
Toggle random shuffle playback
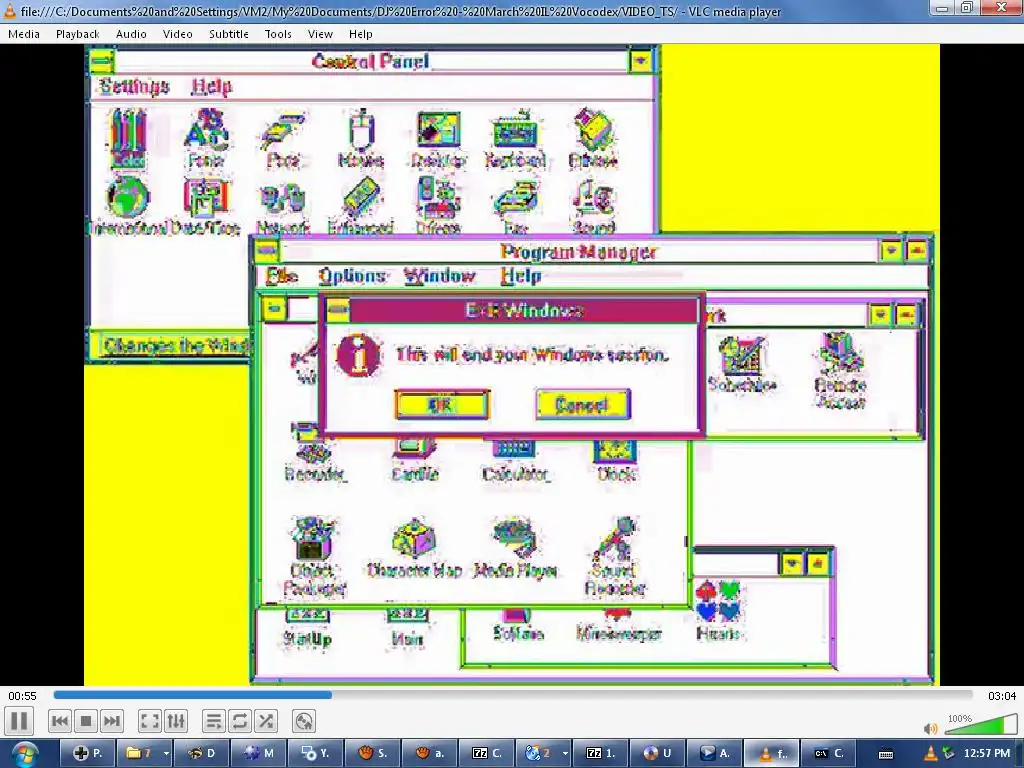(x=266, y=721)
